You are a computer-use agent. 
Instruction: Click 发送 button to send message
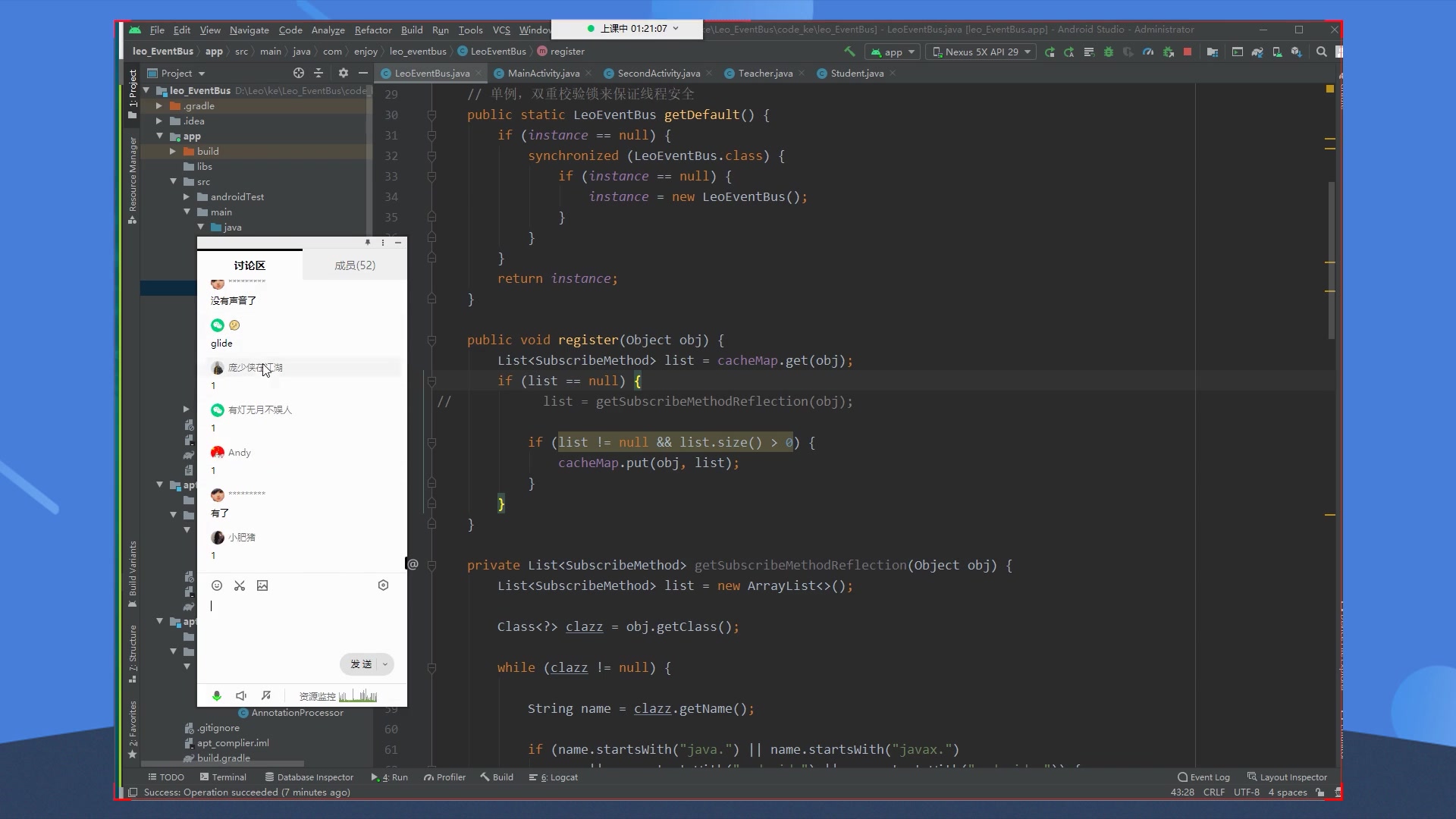[x=360, y=664]
